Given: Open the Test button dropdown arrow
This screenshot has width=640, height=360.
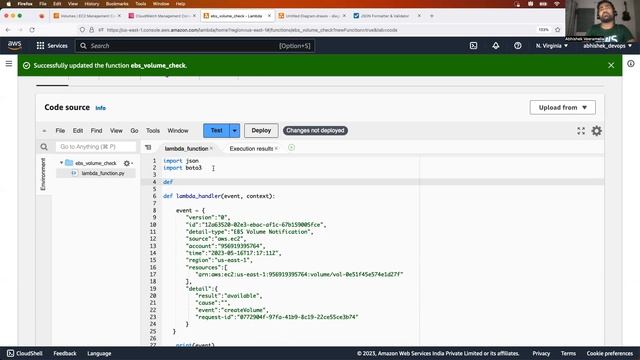Looking at the screenshot, I should tap(235, 131).
